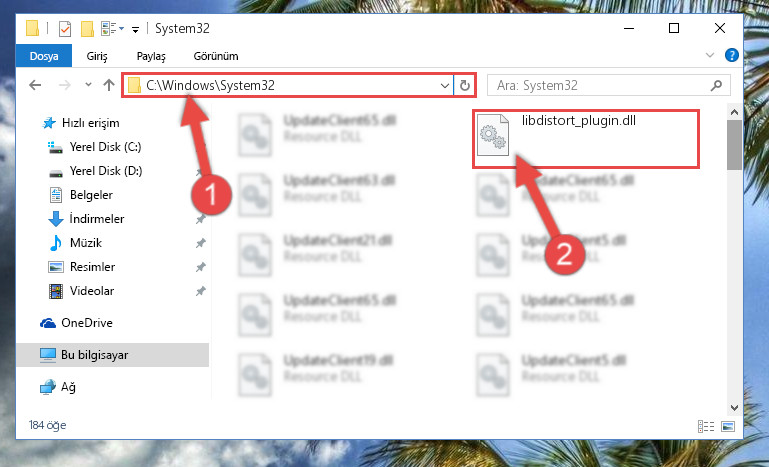Screen dimensions: 769x467
Task: Select the libdistort_plugin.dll file
Action: 586,139
